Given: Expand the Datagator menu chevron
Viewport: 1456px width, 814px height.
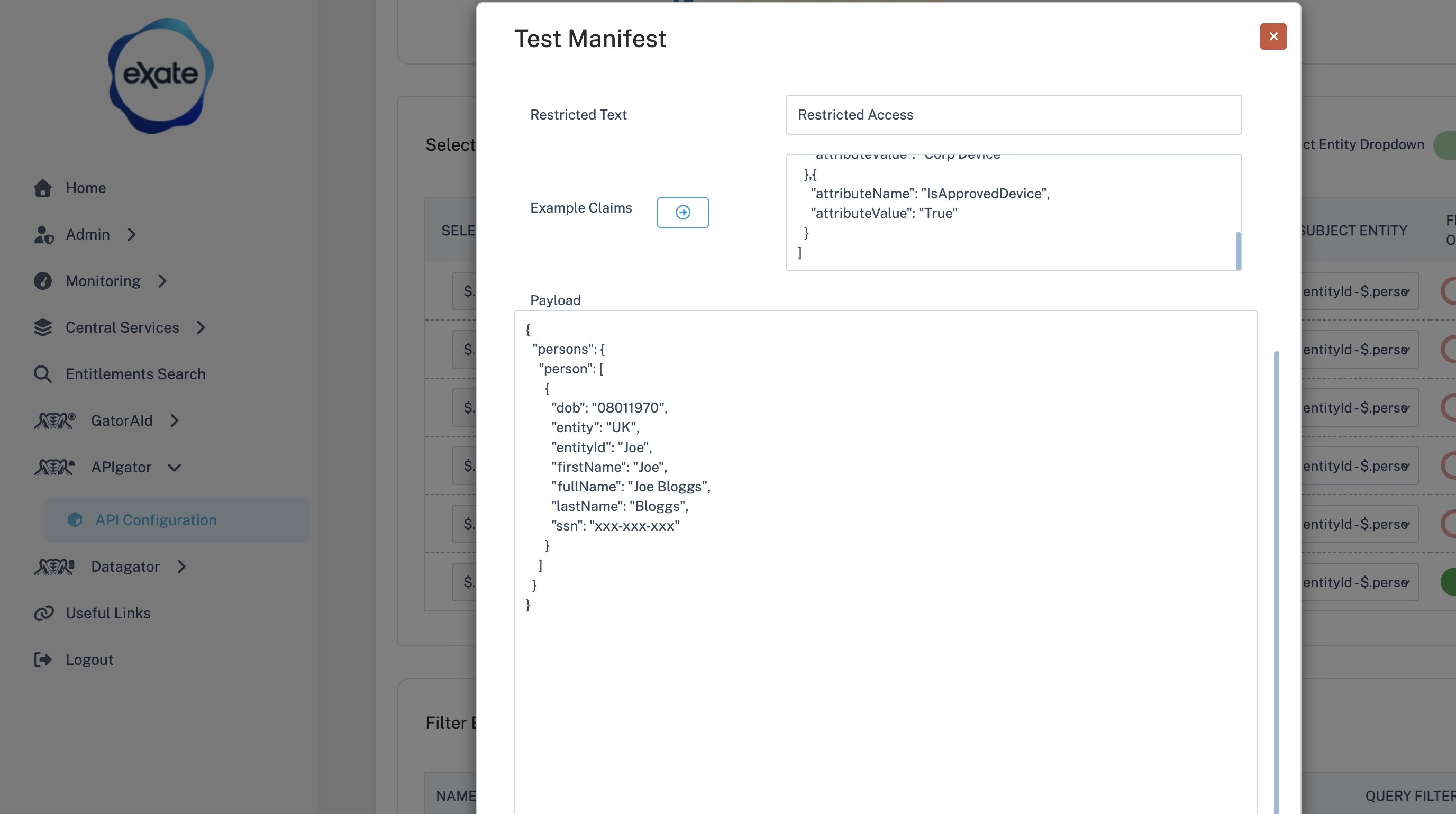Looking at the screenshot, I should (x=181, y=566).
